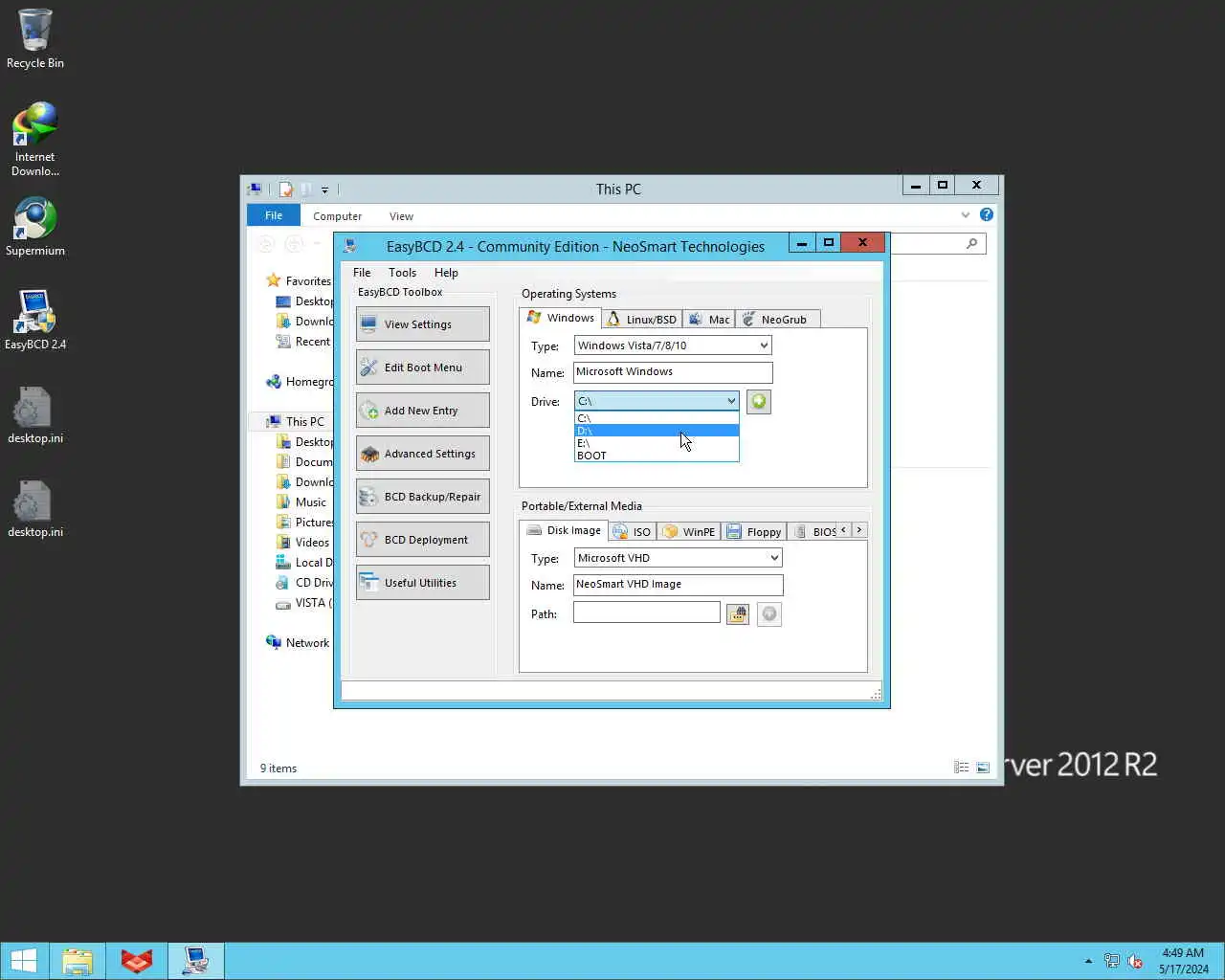This screenshot has height=980, width=1225.
Task: Click Recycle Bin desktop icon
Action: coord(35,39)
